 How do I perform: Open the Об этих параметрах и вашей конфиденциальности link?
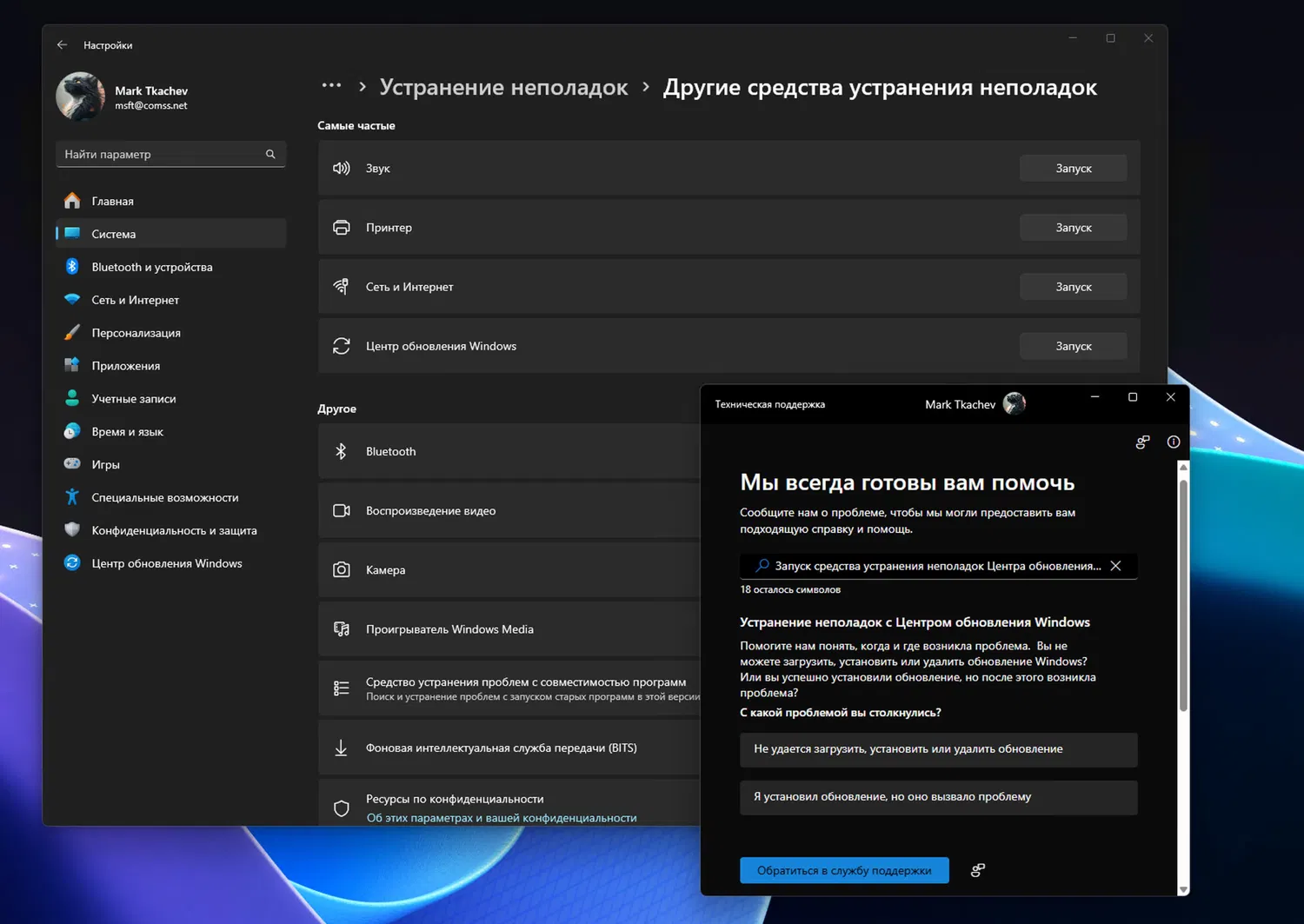pyautogui.click(x=502, y=818)
